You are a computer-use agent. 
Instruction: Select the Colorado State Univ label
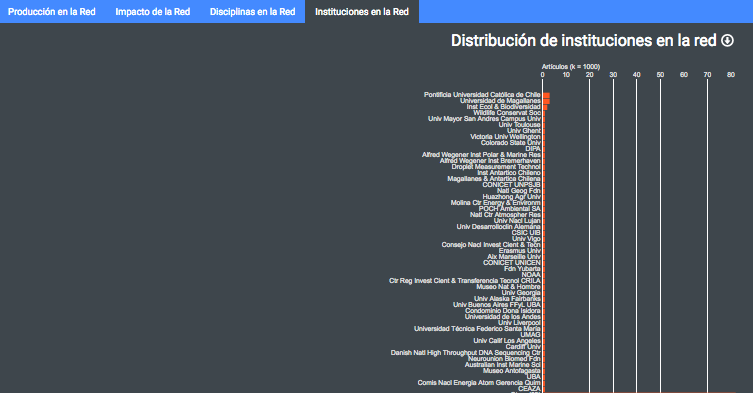pos(510,143)
